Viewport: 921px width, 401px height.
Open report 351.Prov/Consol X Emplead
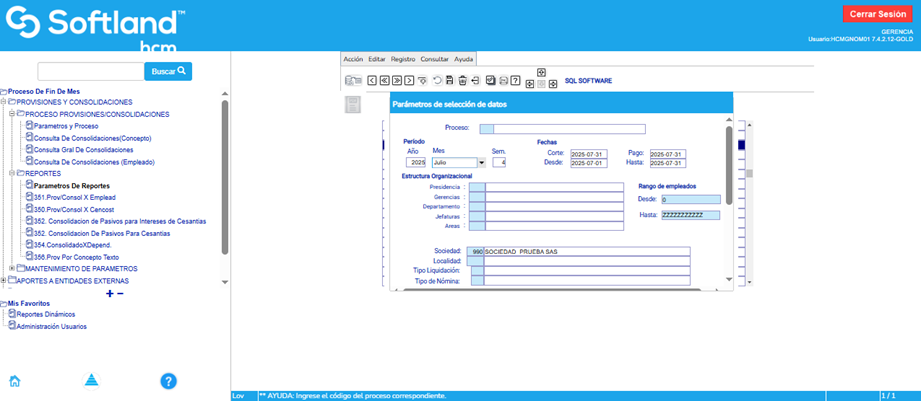click(75, 197)
